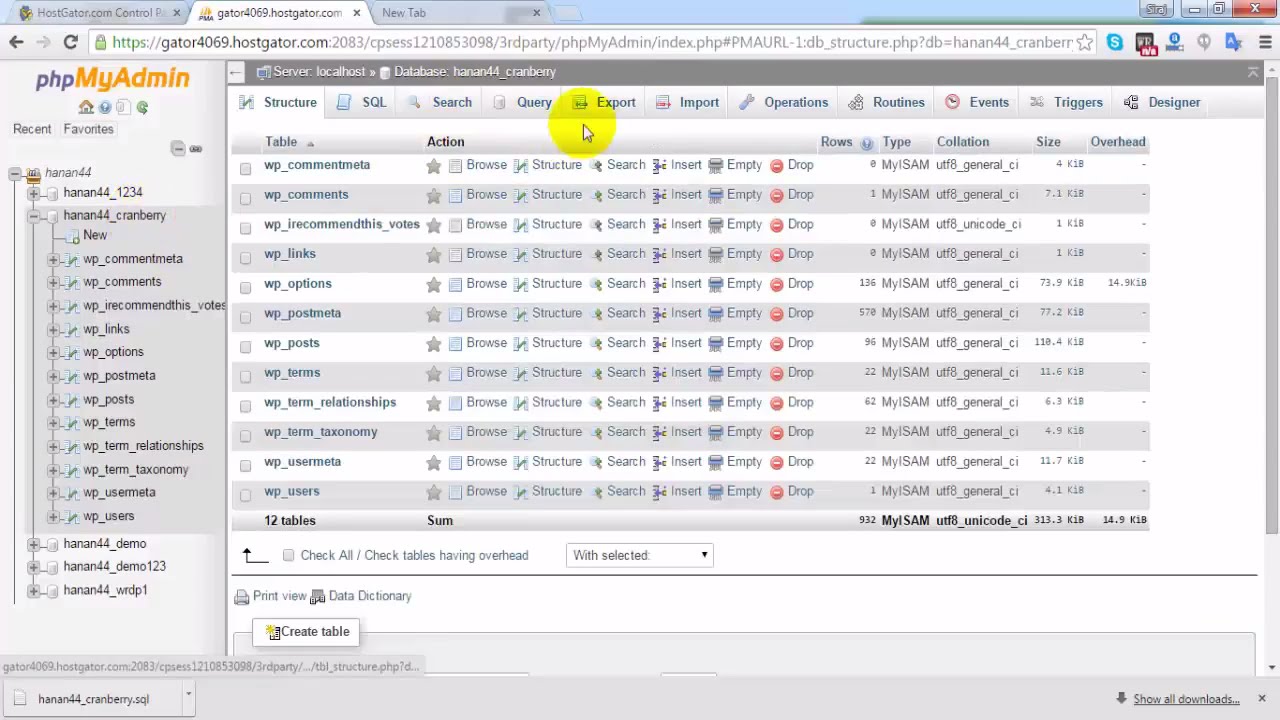Open the wp_postmeta table name link

click(x=302, y=313)
